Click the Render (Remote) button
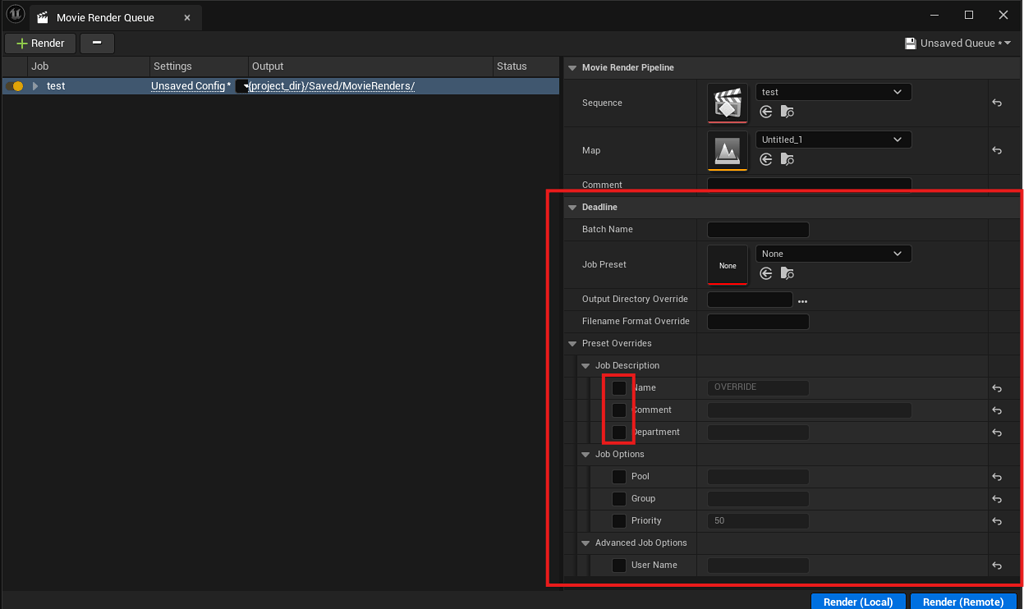Viewport: 1024px width, 609px height. tap(962, 601)
